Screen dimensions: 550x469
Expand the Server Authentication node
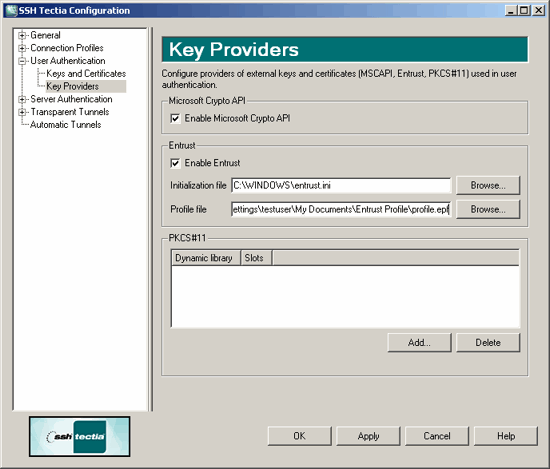pyautogui.click(x=22, y=99)
